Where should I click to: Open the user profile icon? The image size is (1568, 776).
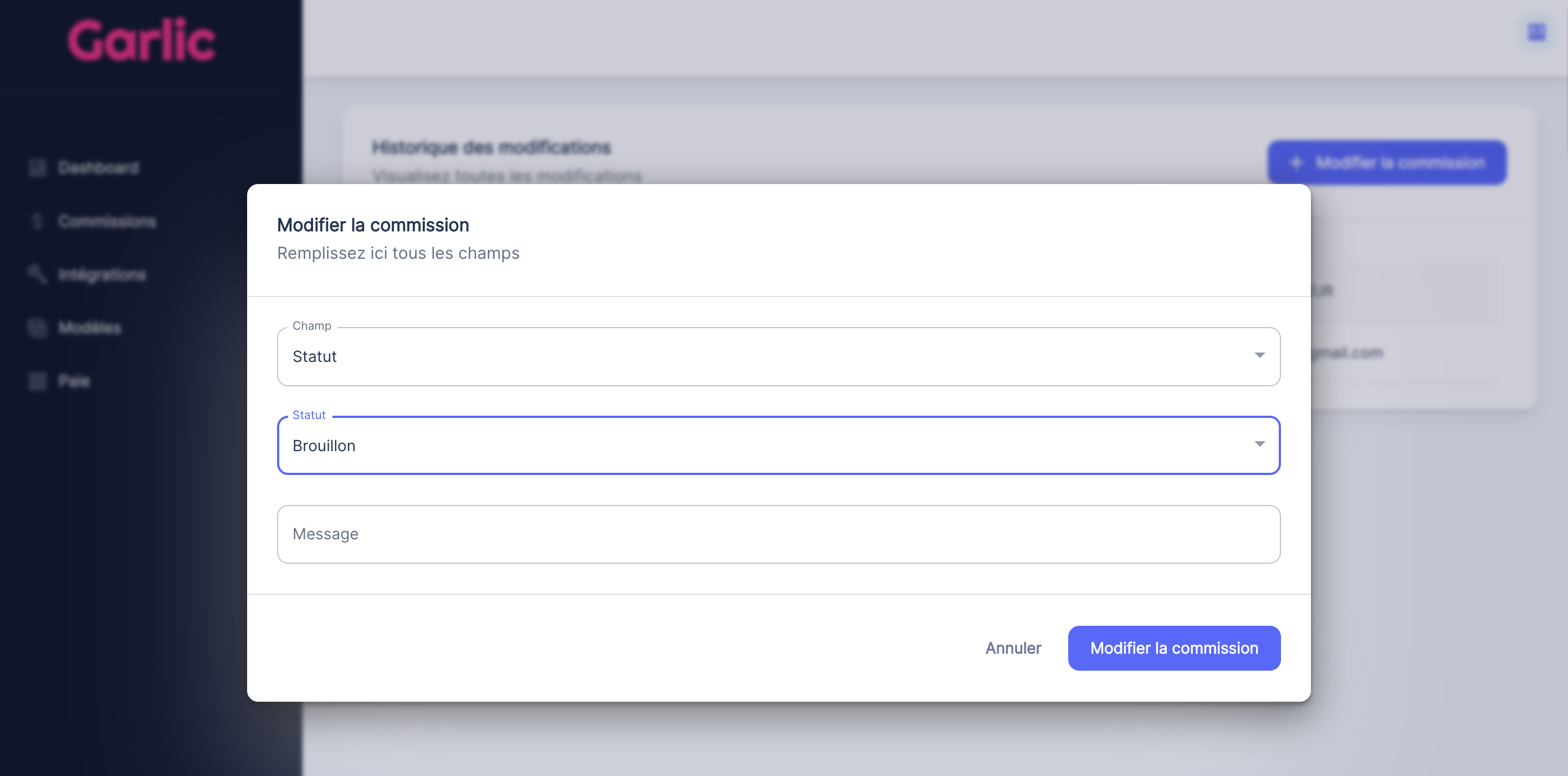[x=1536, y=32]
